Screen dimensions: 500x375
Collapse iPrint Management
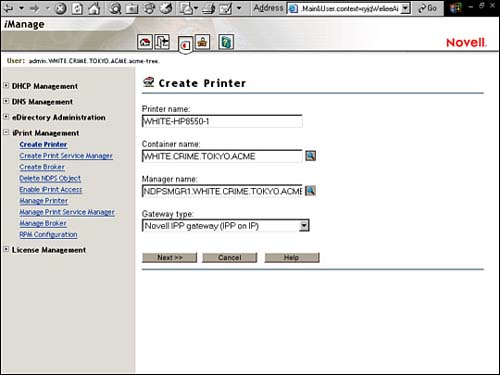(x=6, y=132)
